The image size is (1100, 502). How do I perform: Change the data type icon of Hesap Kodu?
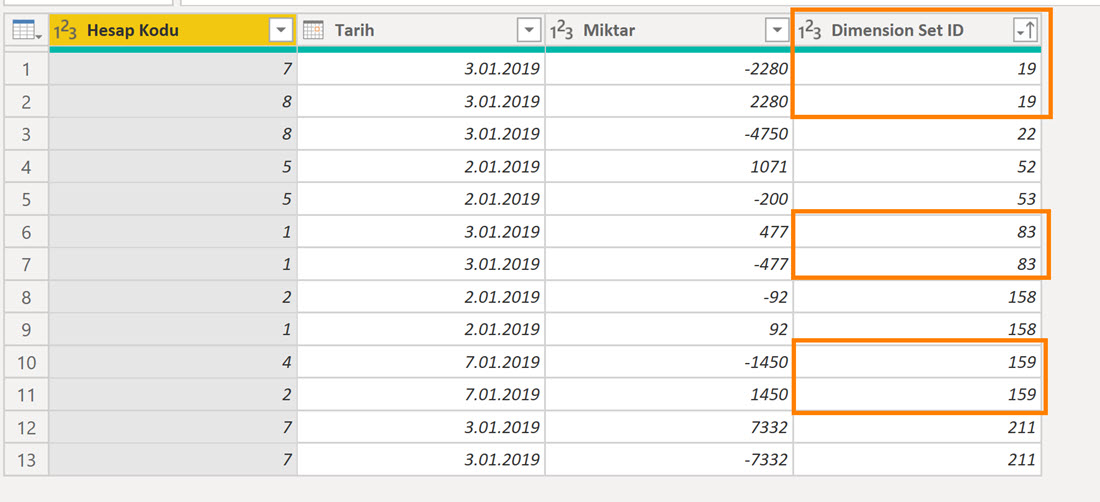click(66, 31)
